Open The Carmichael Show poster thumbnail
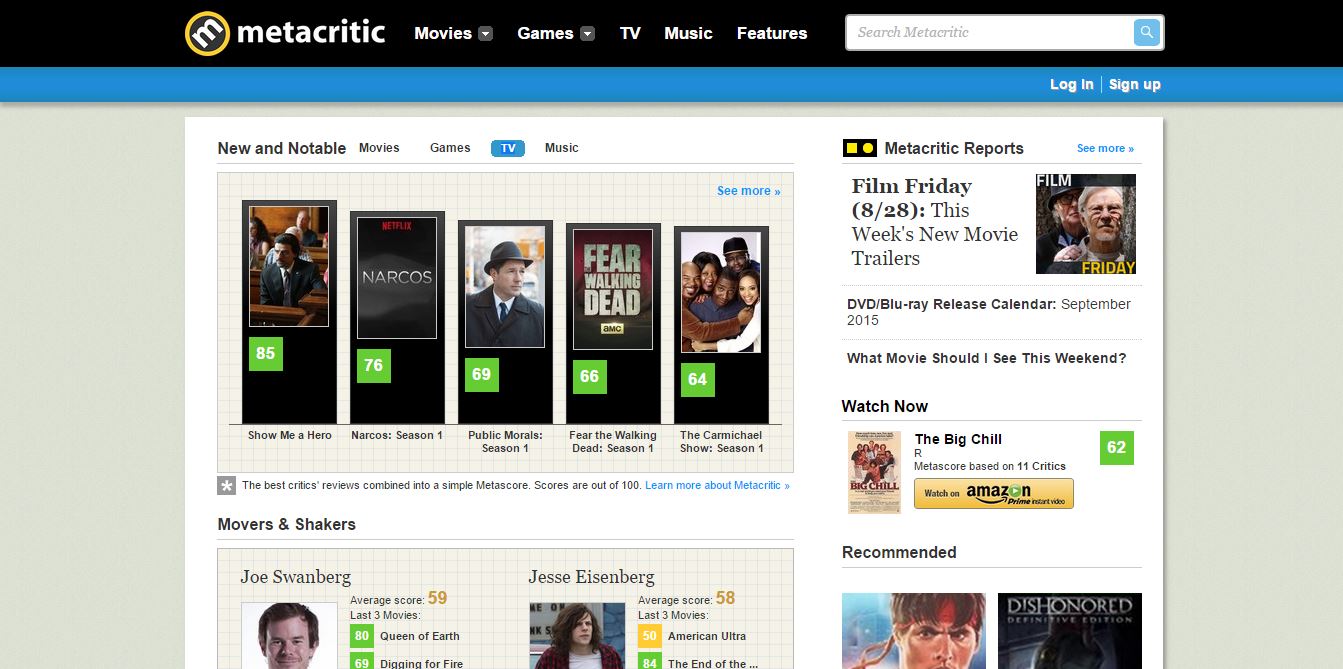1343x669 pixels. tap(721, 292)
